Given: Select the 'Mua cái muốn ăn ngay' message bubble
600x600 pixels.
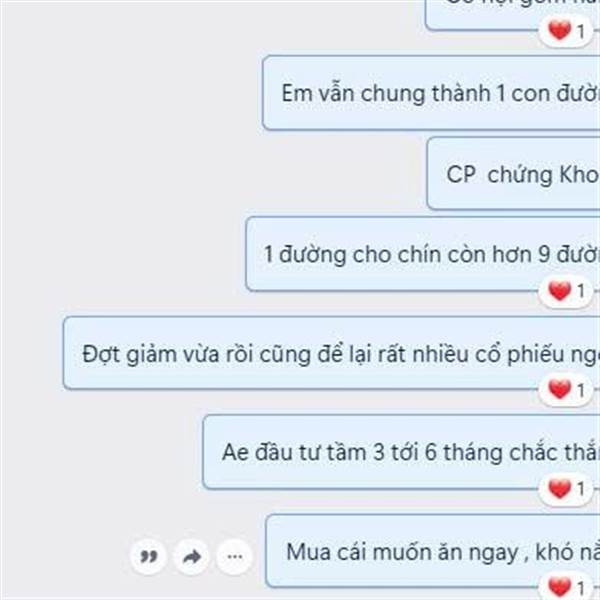Looking at the screenshot, I should pos(433,551).
